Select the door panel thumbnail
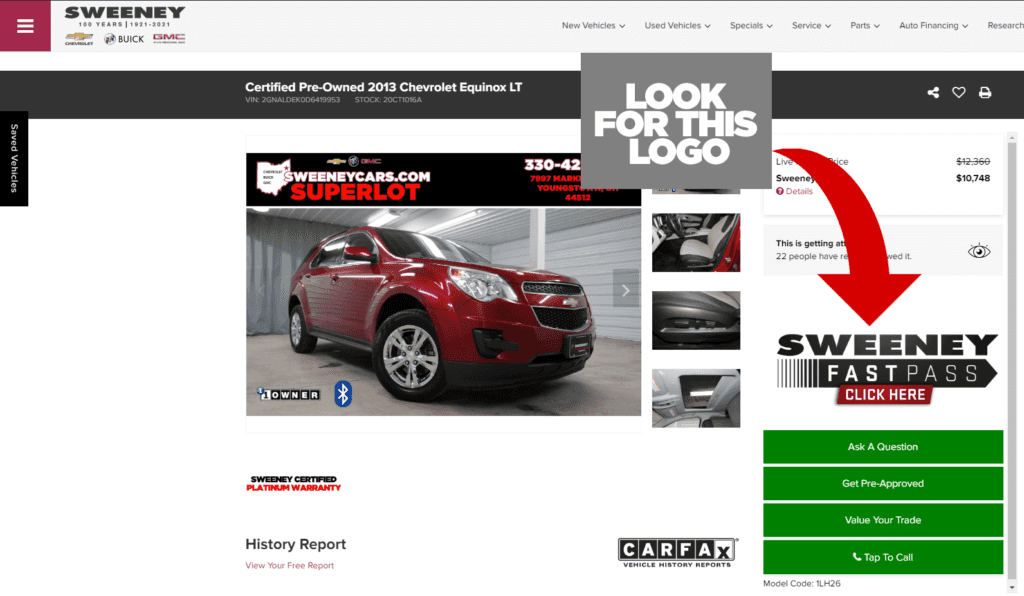1024x596 pixels. pos(696,320)
